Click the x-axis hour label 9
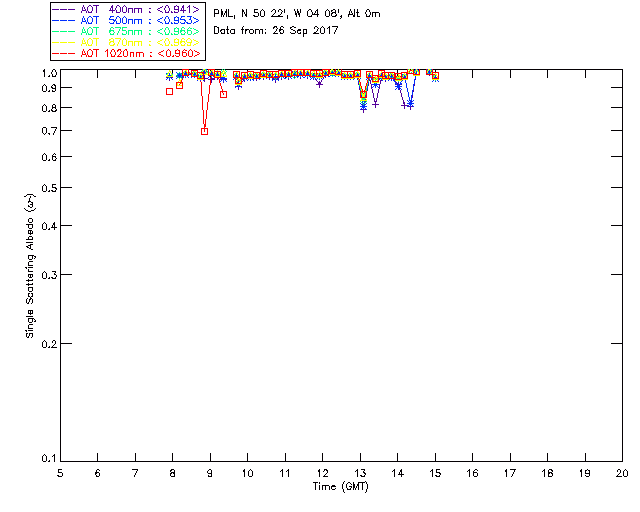 [210, 473]
